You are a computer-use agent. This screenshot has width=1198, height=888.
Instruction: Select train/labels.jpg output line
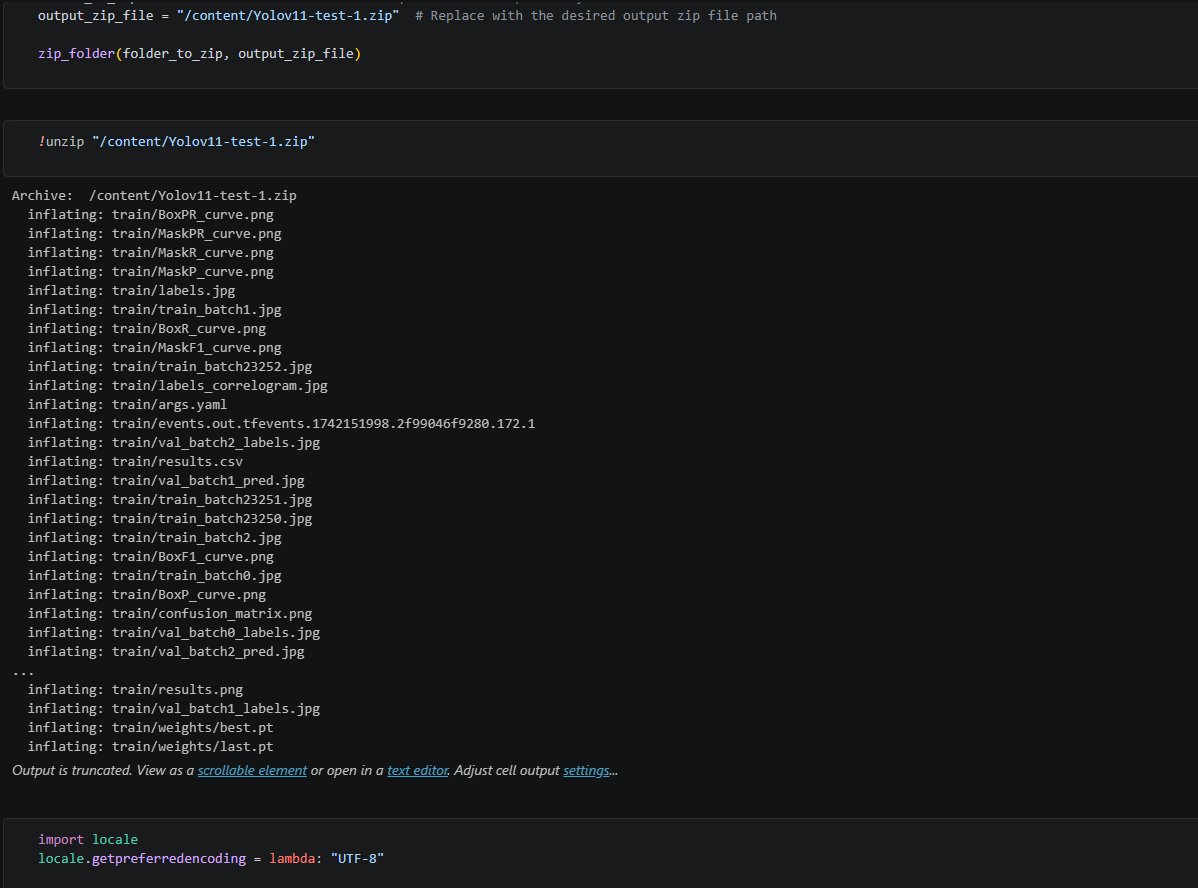[x=131, y=290]
